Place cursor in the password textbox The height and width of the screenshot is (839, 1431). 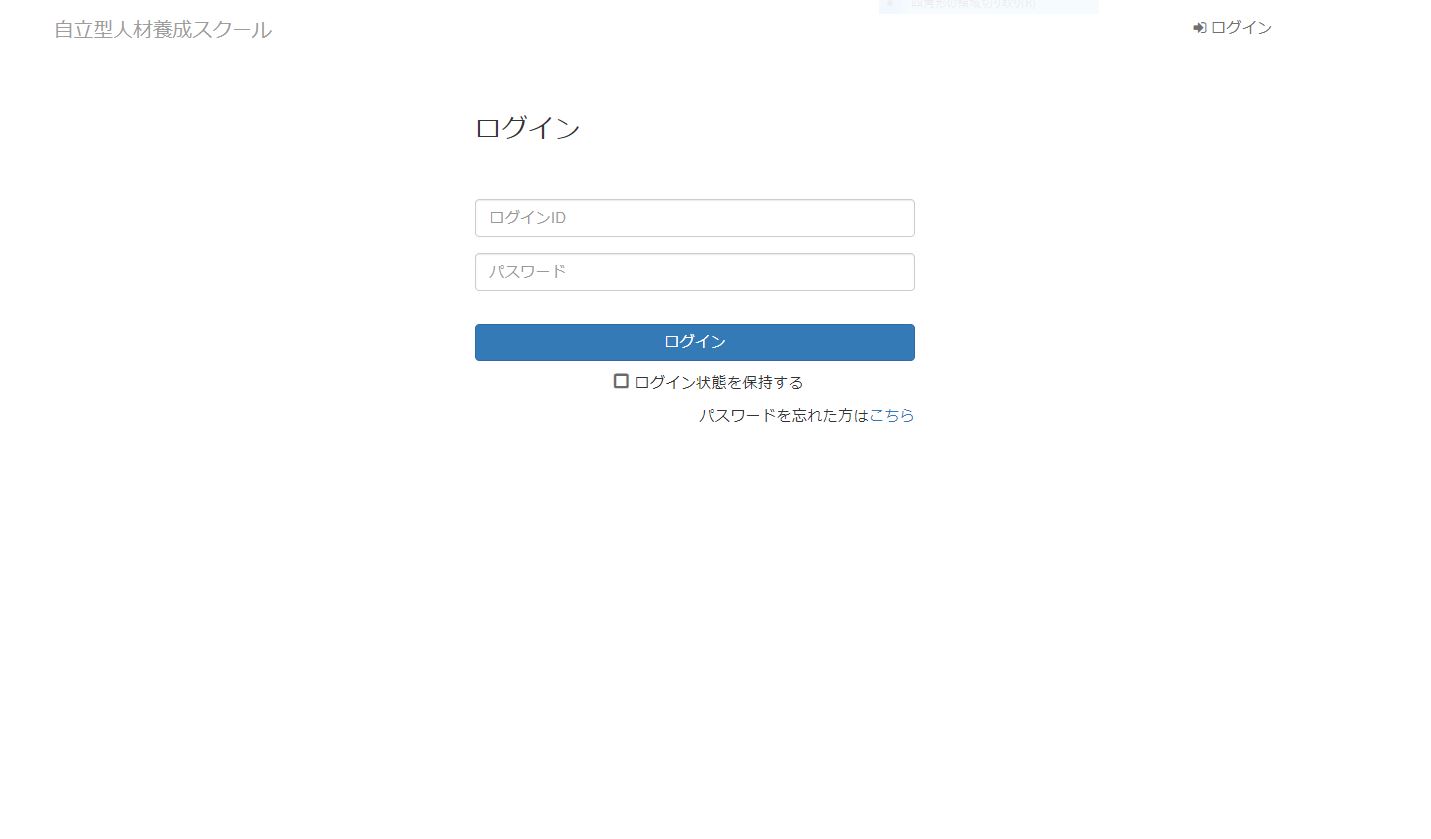(695, 272)
